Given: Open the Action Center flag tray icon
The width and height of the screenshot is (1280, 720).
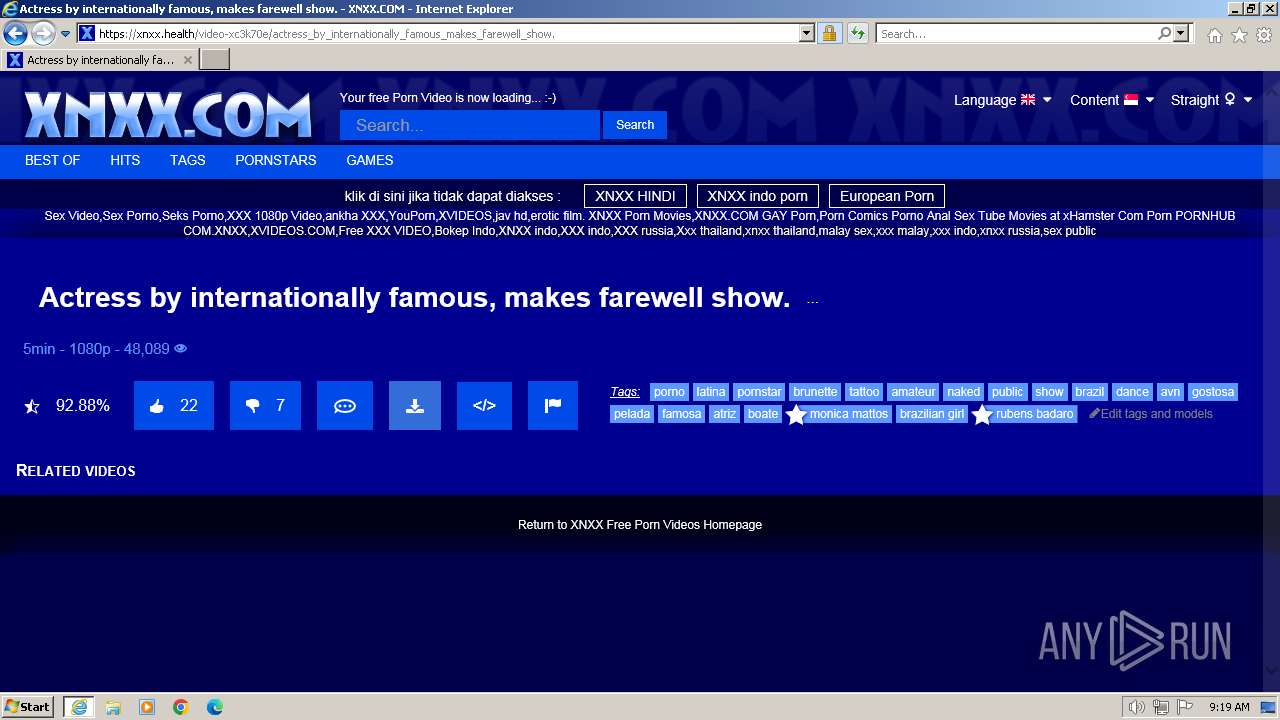Looking at the screenshot, I should coord(1183,707).
